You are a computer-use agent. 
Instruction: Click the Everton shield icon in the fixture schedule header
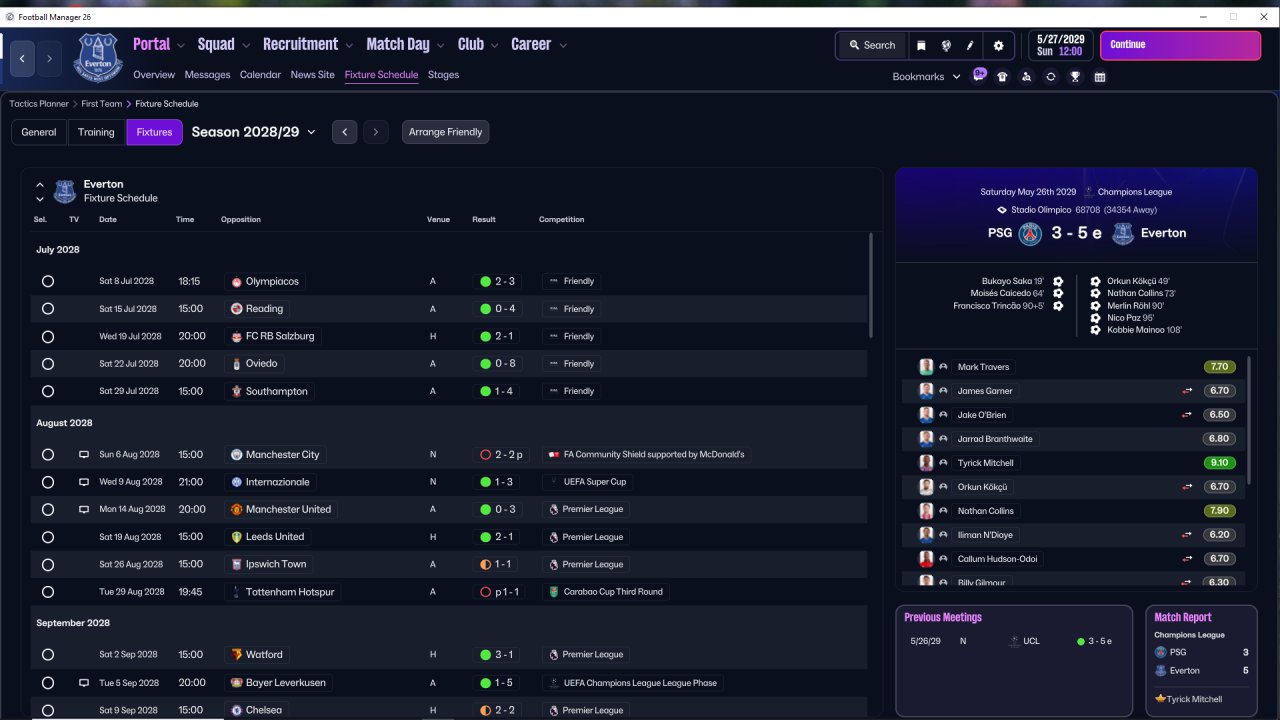click(x=65, y=191)
